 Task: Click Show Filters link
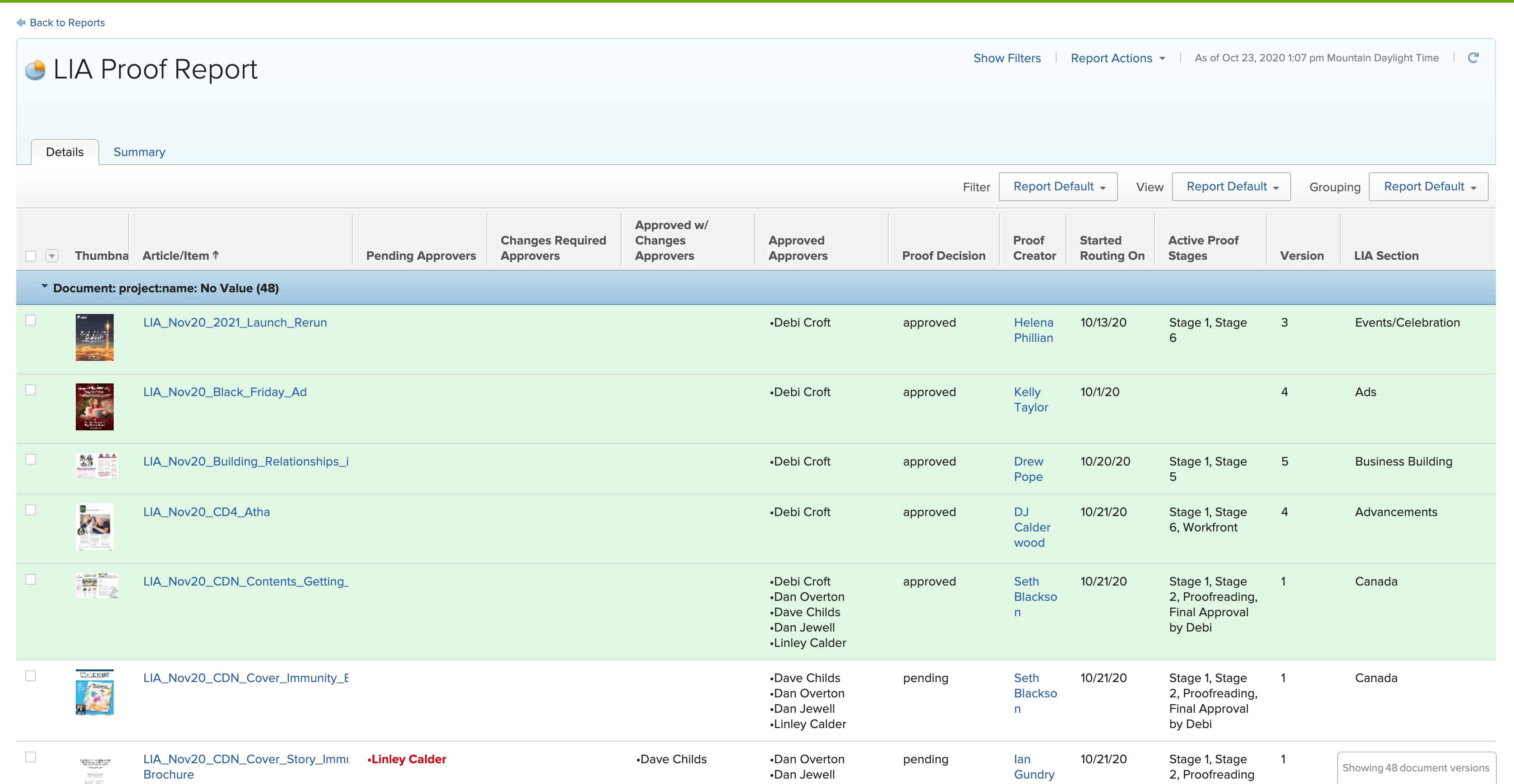(1007, 58)
